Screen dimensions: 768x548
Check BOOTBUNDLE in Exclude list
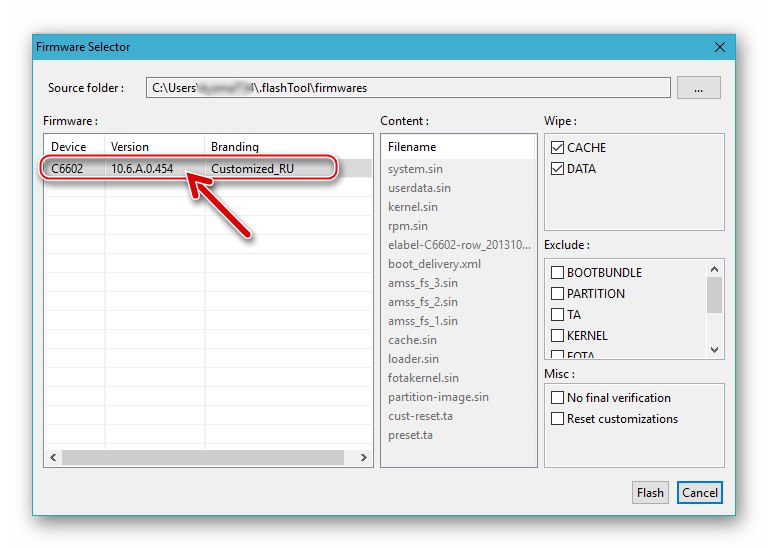557,272
